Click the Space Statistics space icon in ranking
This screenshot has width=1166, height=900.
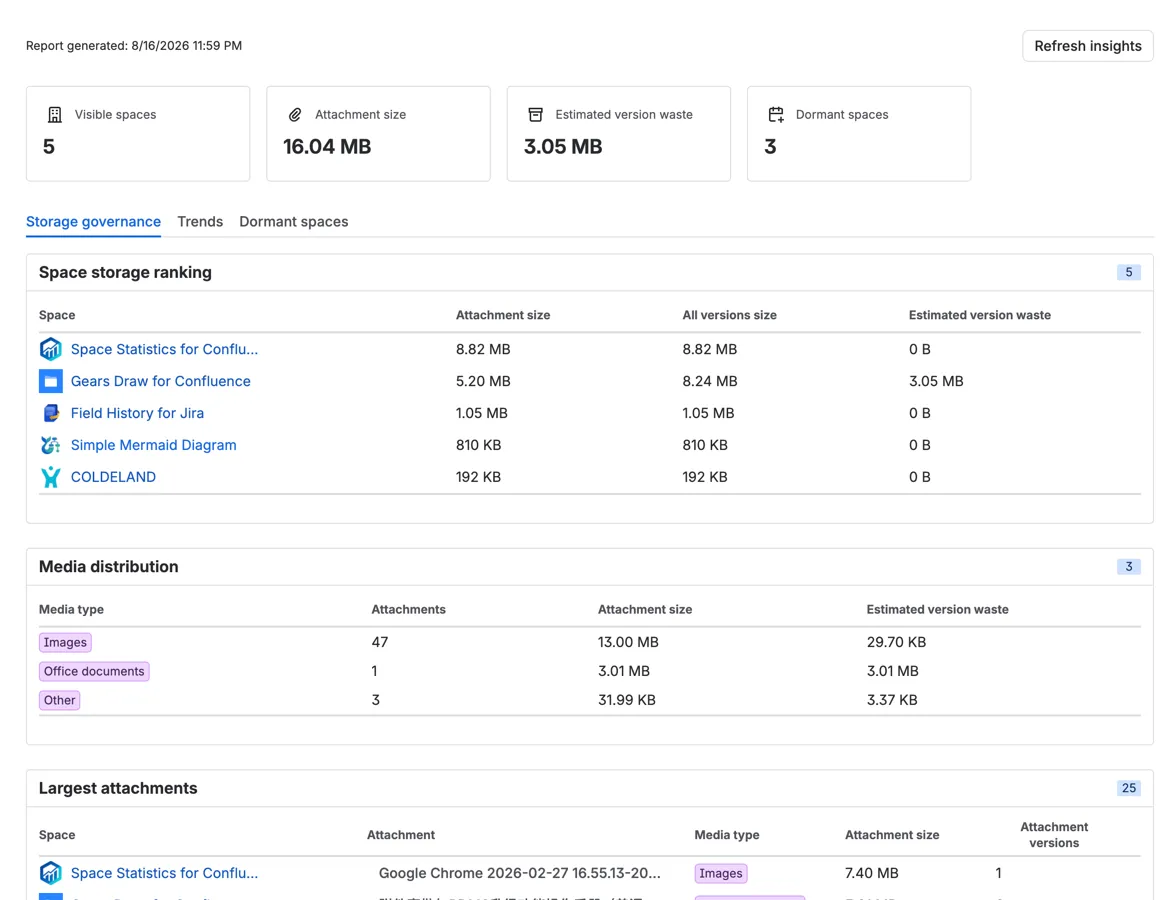click(x=51, y=349)
